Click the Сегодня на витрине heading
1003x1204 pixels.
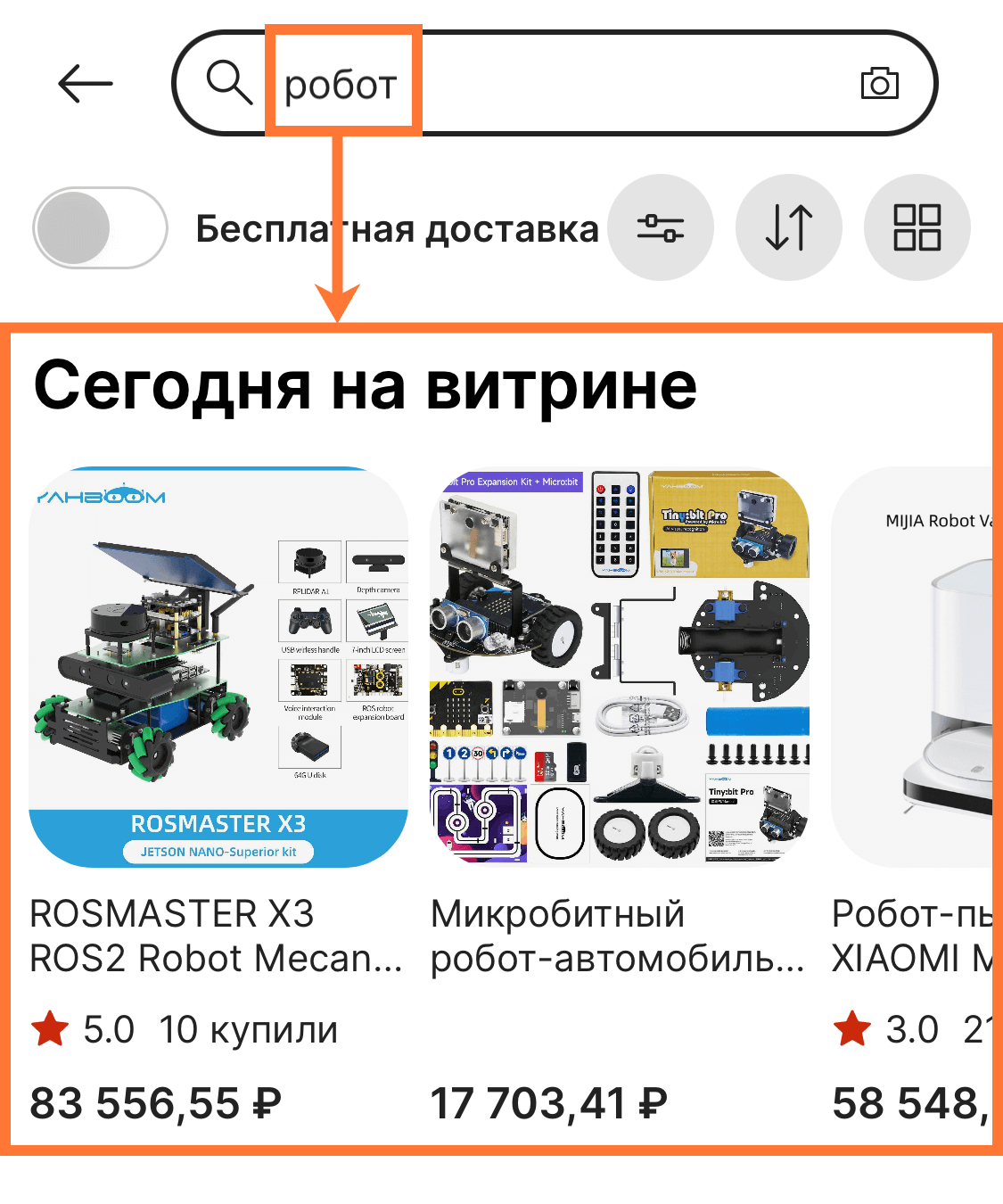pyautogui.click(x=366, y=385)
